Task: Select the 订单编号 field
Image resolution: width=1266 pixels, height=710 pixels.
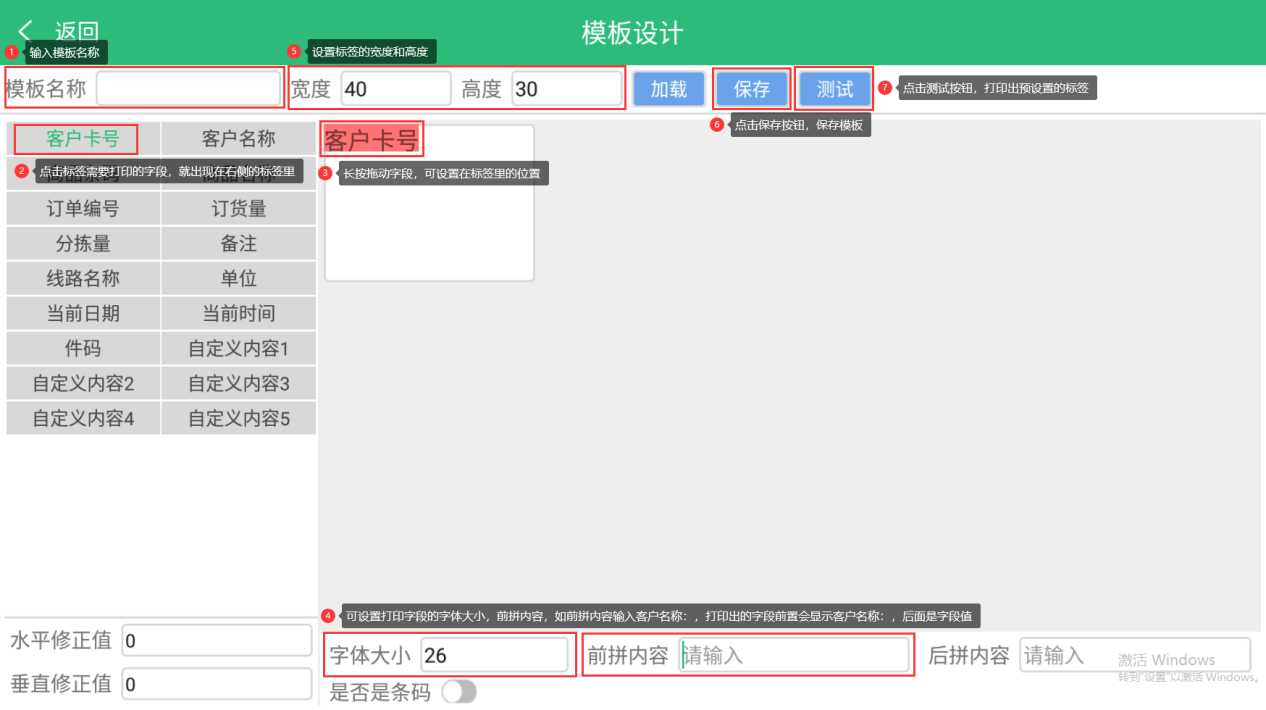Action: [x=83, y=209]
